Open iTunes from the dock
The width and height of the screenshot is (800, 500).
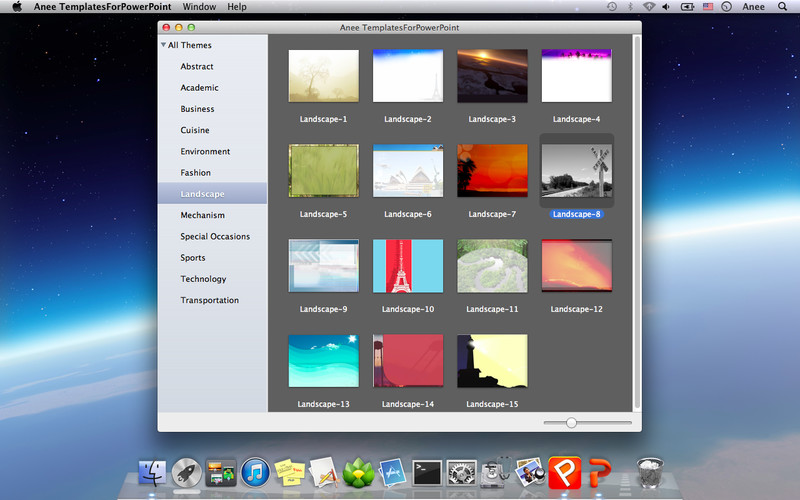coord(255,473)
